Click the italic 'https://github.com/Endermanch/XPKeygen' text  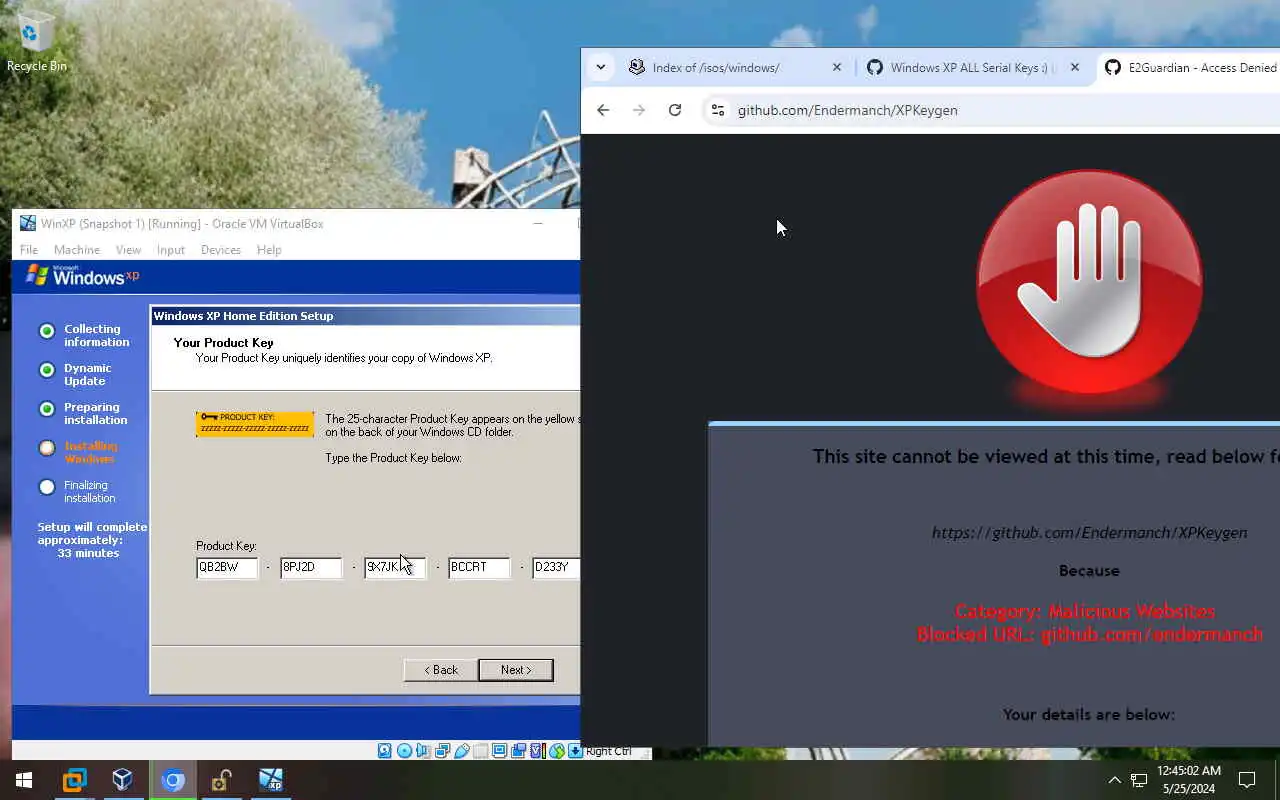1089,533
